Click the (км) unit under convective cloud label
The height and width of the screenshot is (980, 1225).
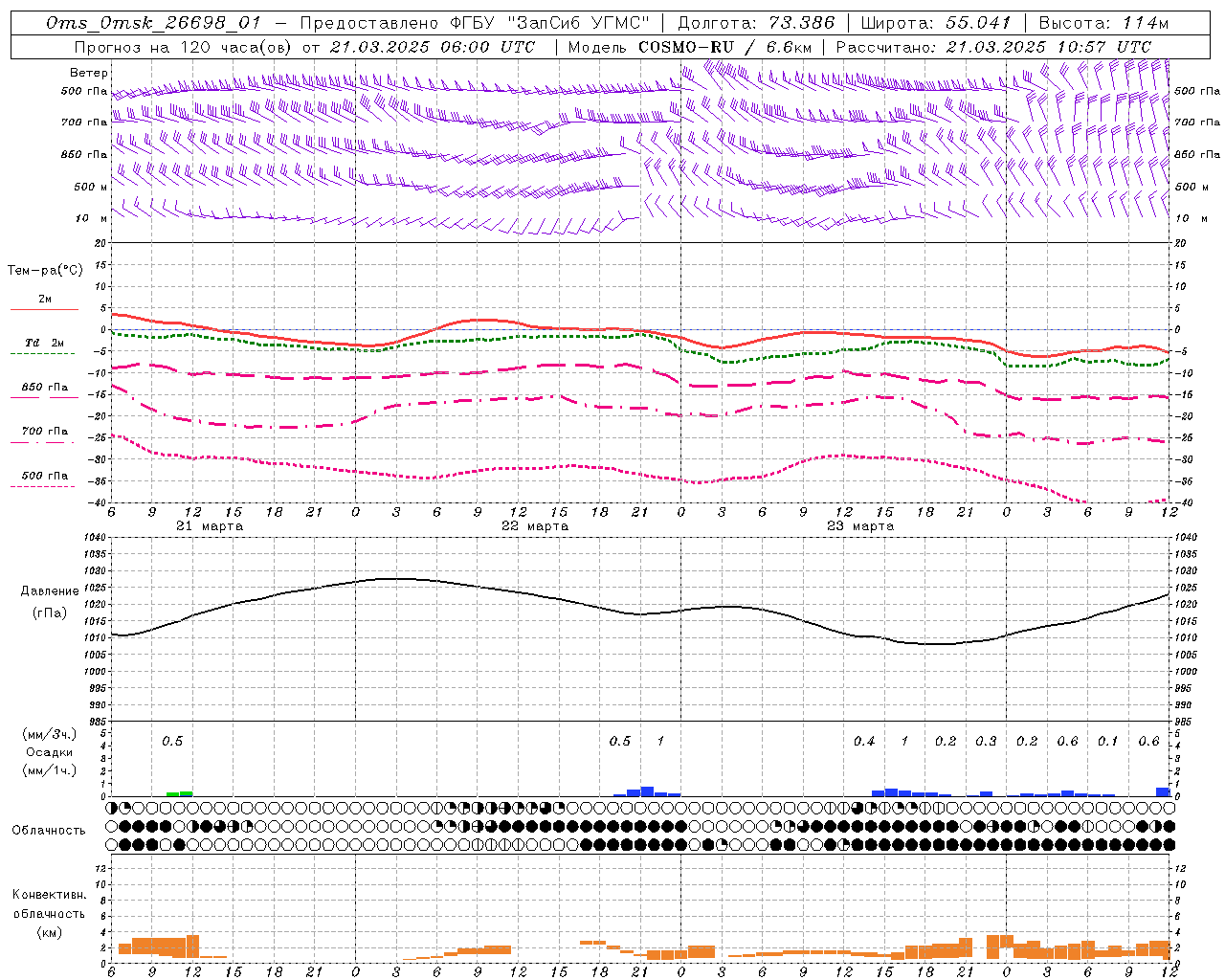(49, 932)
